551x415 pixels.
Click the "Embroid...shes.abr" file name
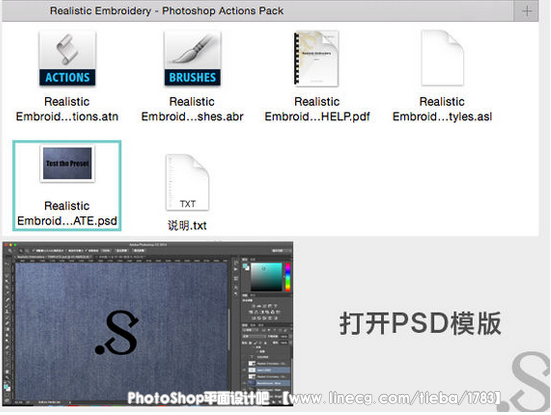tap(192, 116)
